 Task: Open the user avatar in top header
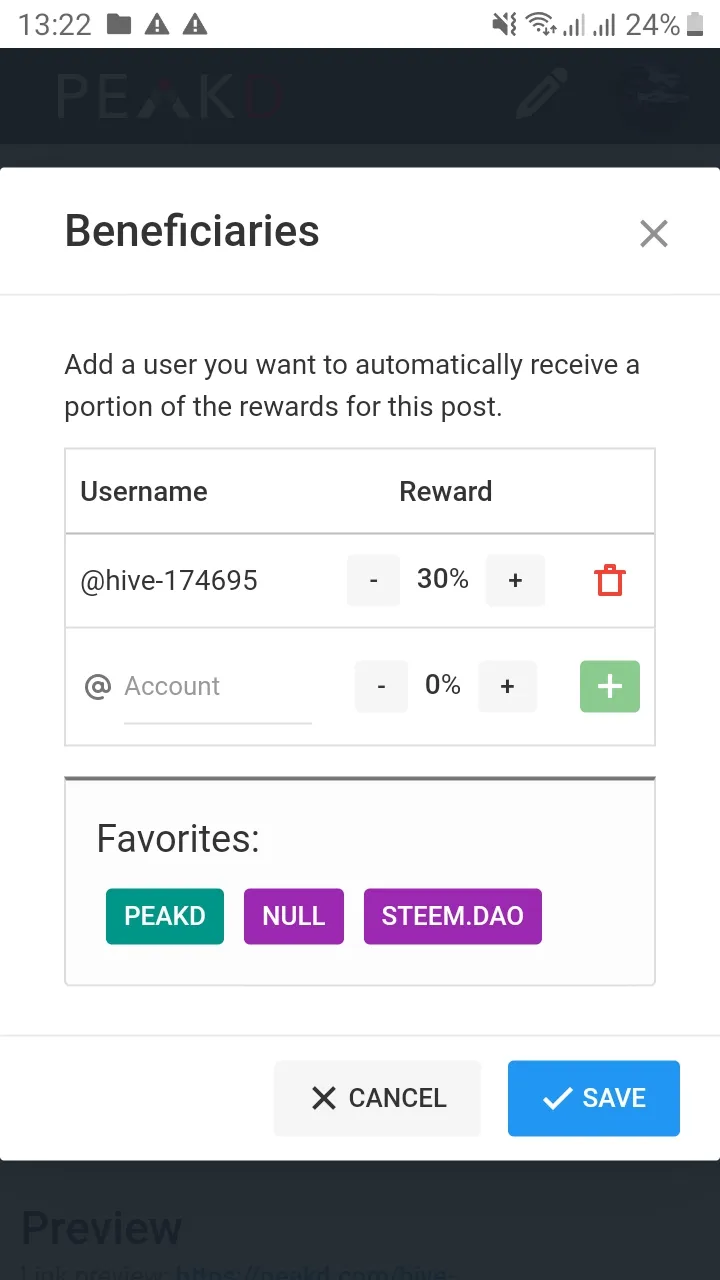(x=654, y=95)
